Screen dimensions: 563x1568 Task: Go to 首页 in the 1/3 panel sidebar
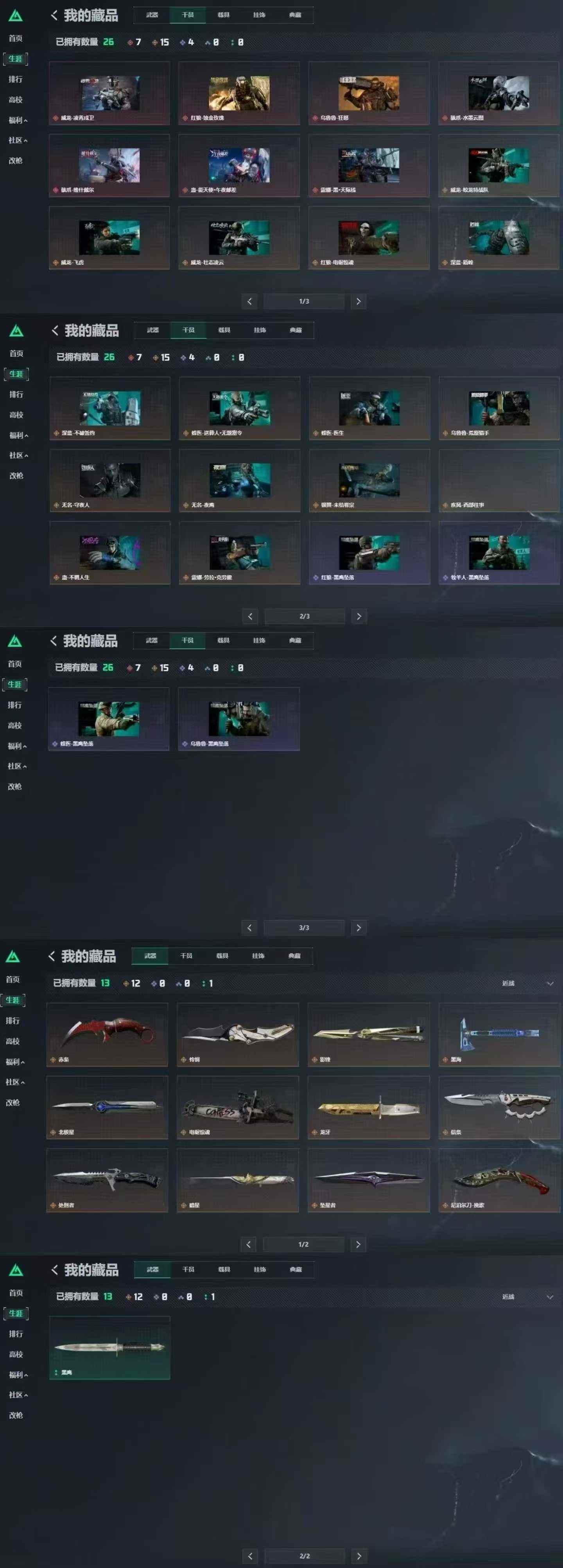[15, 38]
